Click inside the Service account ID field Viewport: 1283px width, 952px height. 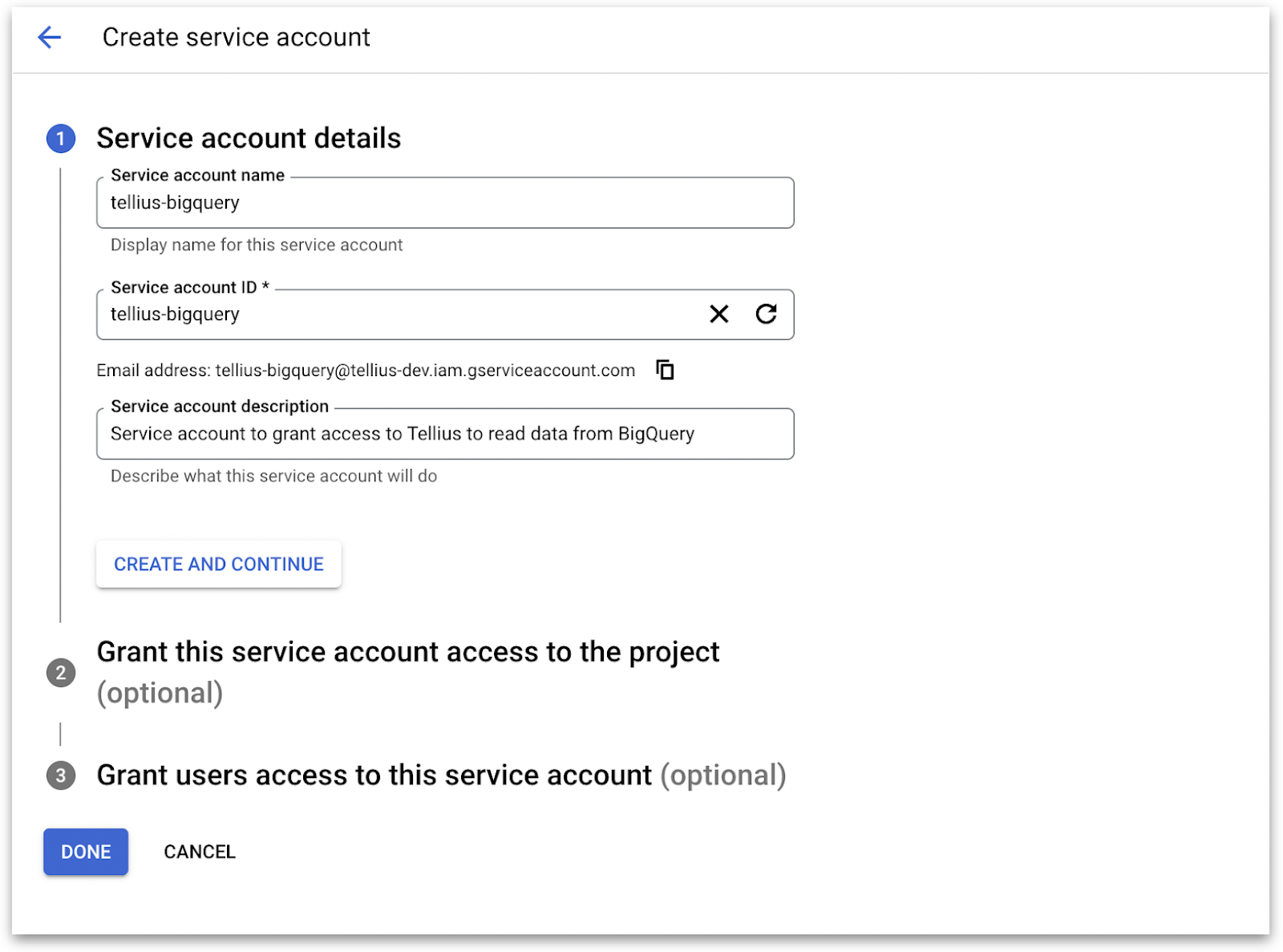pos(401,314)
